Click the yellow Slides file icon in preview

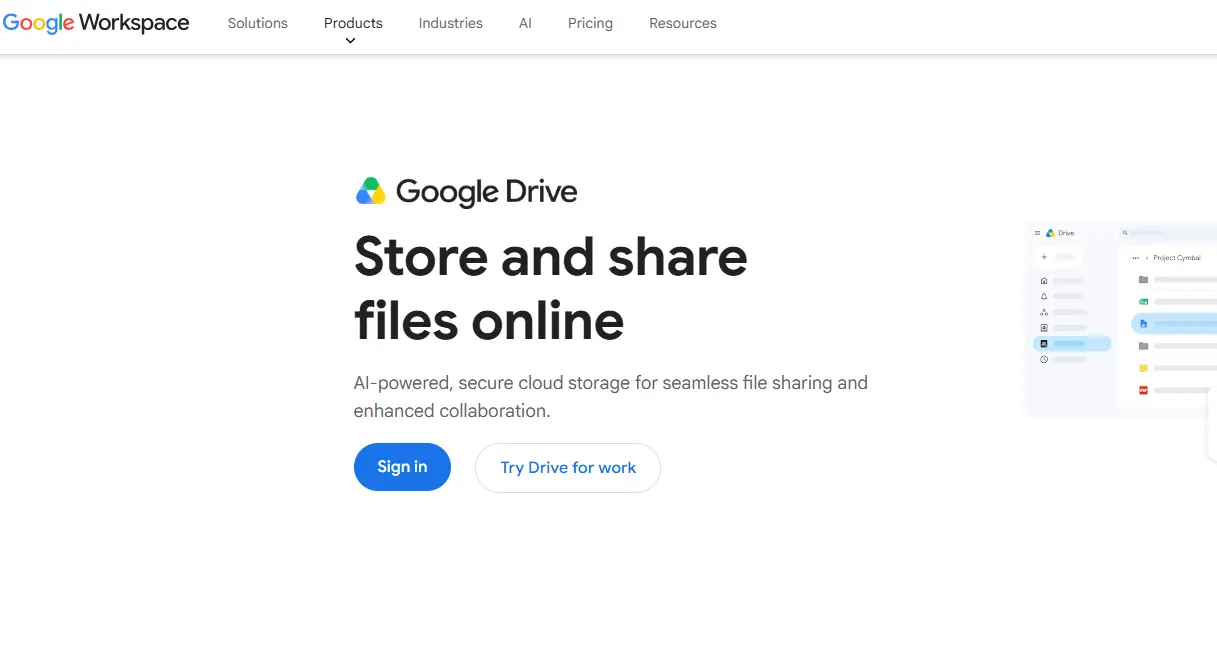[1143, 368]
